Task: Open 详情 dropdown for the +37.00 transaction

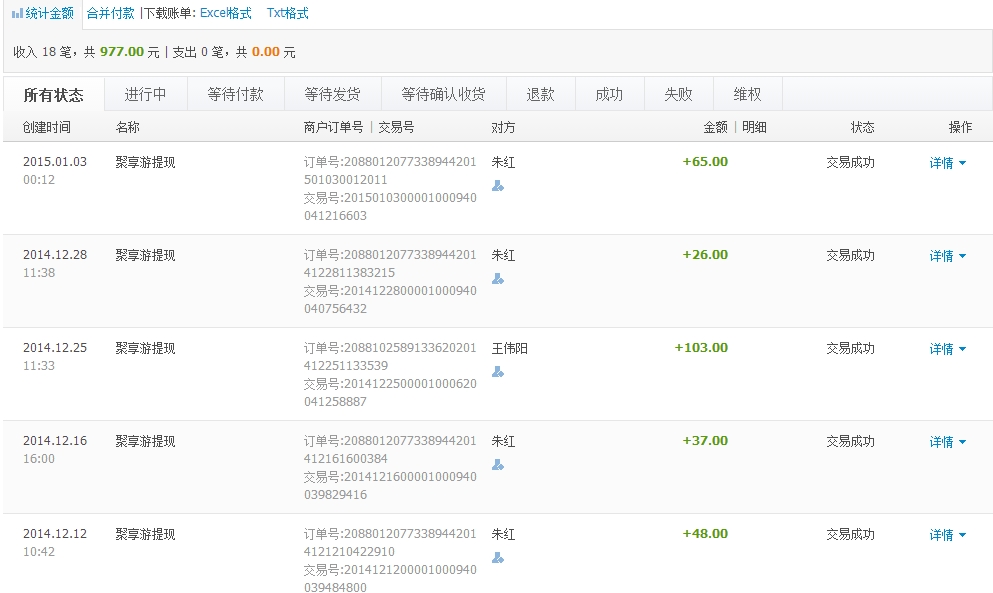Action: point(947,442)
